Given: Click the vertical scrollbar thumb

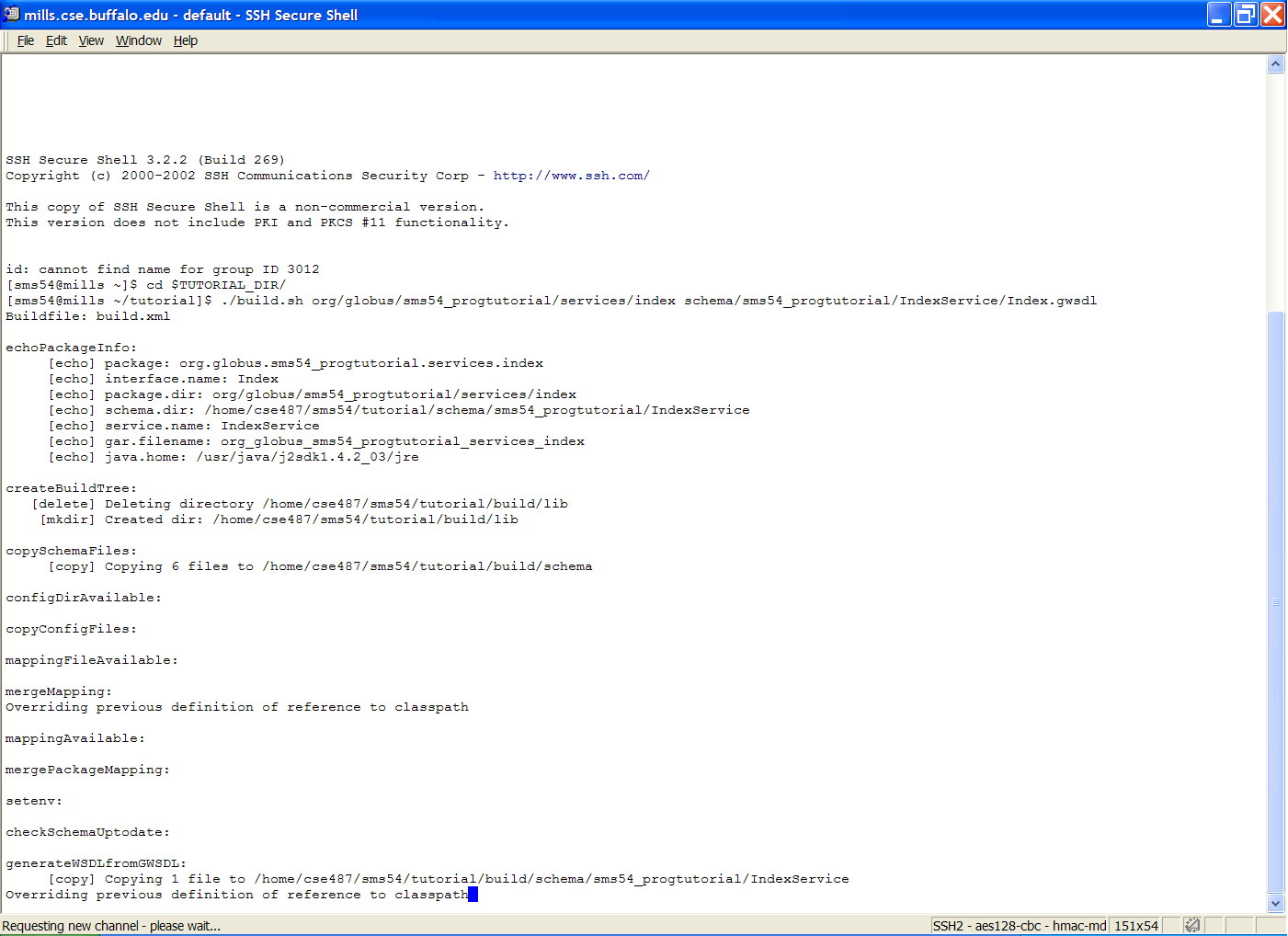Looking at the screenshot, I should (x=1275, y=602).
